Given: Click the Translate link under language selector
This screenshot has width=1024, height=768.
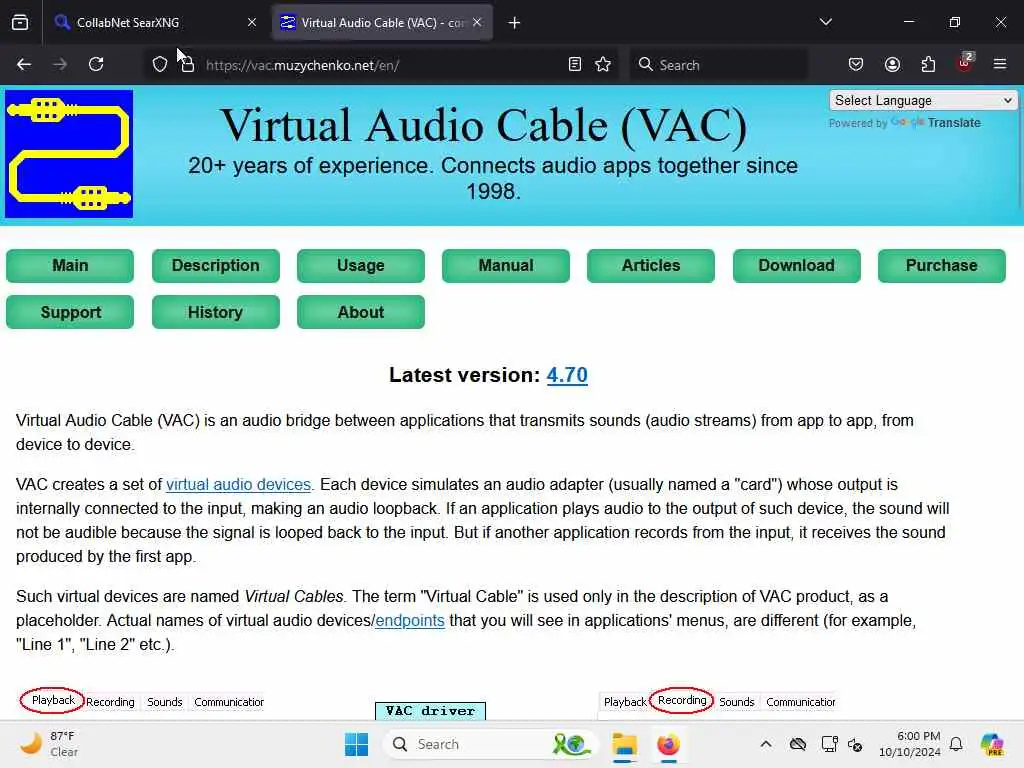Looking at the screenshot, I should click(954, 123).
